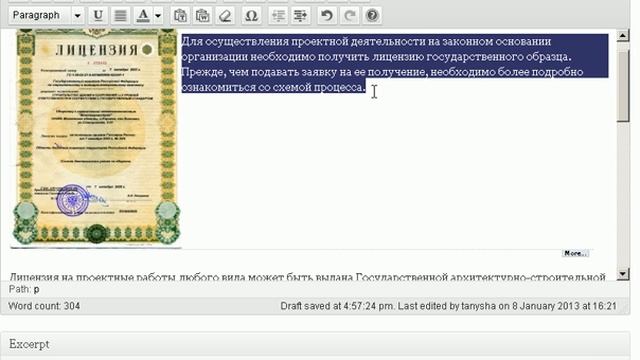Screen dimensions: 640x360
Task: Click the 'Draft saved at 4:57:24 pm' text
Action: point(337,306)
